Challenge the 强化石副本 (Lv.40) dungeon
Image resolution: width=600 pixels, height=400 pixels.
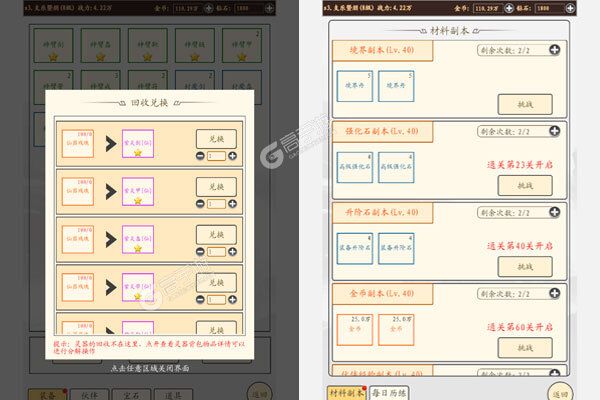click(x=525, y=185)
